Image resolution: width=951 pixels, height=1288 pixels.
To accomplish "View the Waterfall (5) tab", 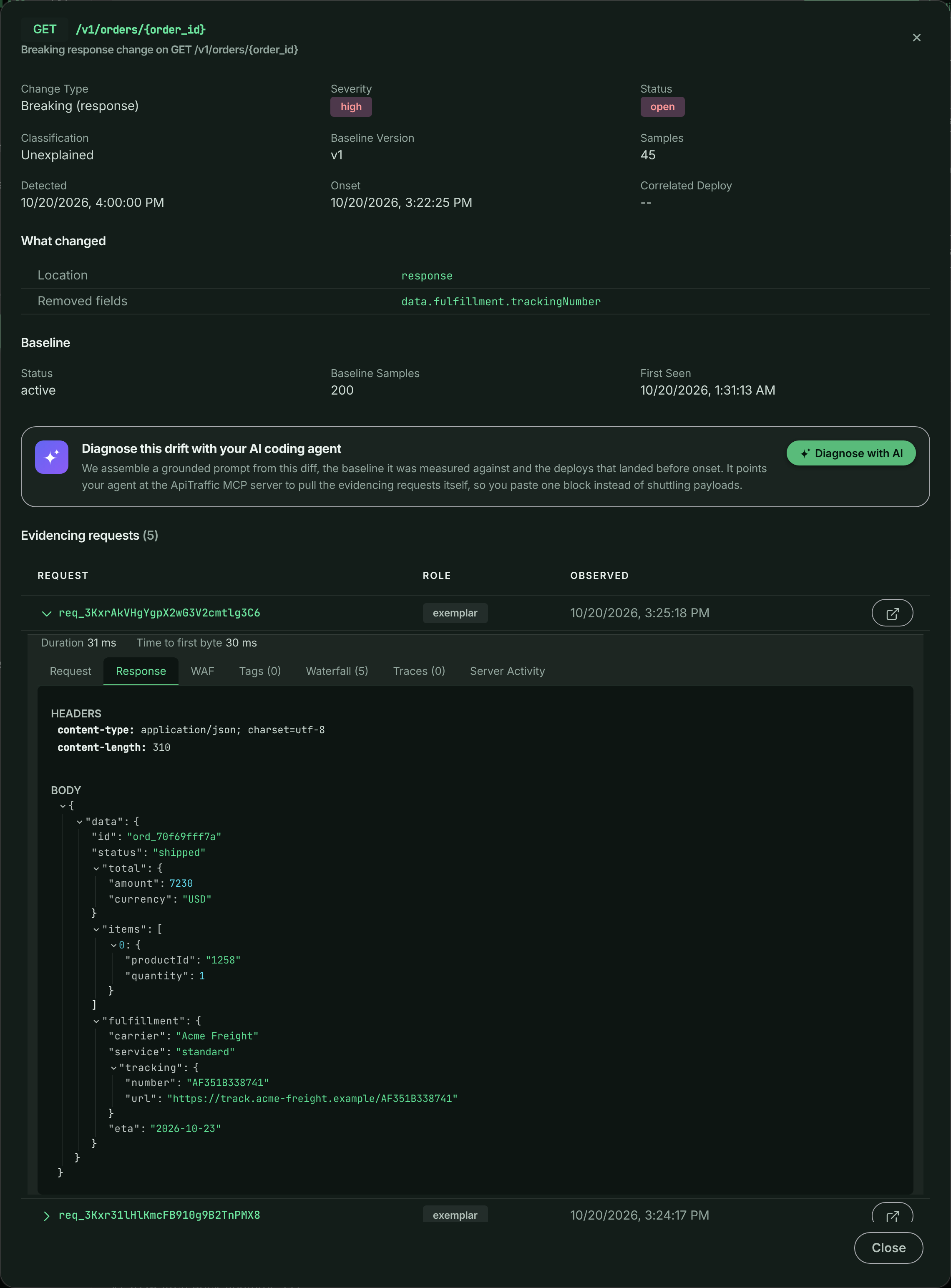I will click(337, 671).
